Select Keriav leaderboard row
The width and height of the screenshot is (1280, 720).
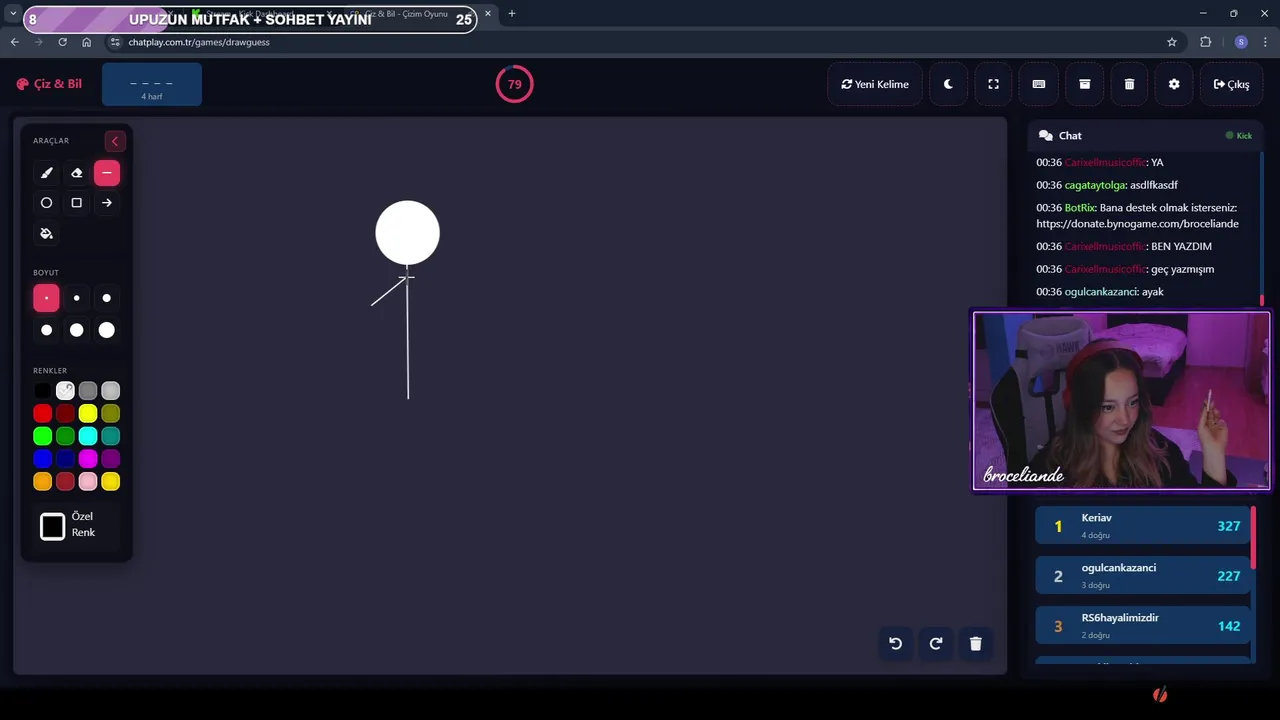[x=1143, y=525]
